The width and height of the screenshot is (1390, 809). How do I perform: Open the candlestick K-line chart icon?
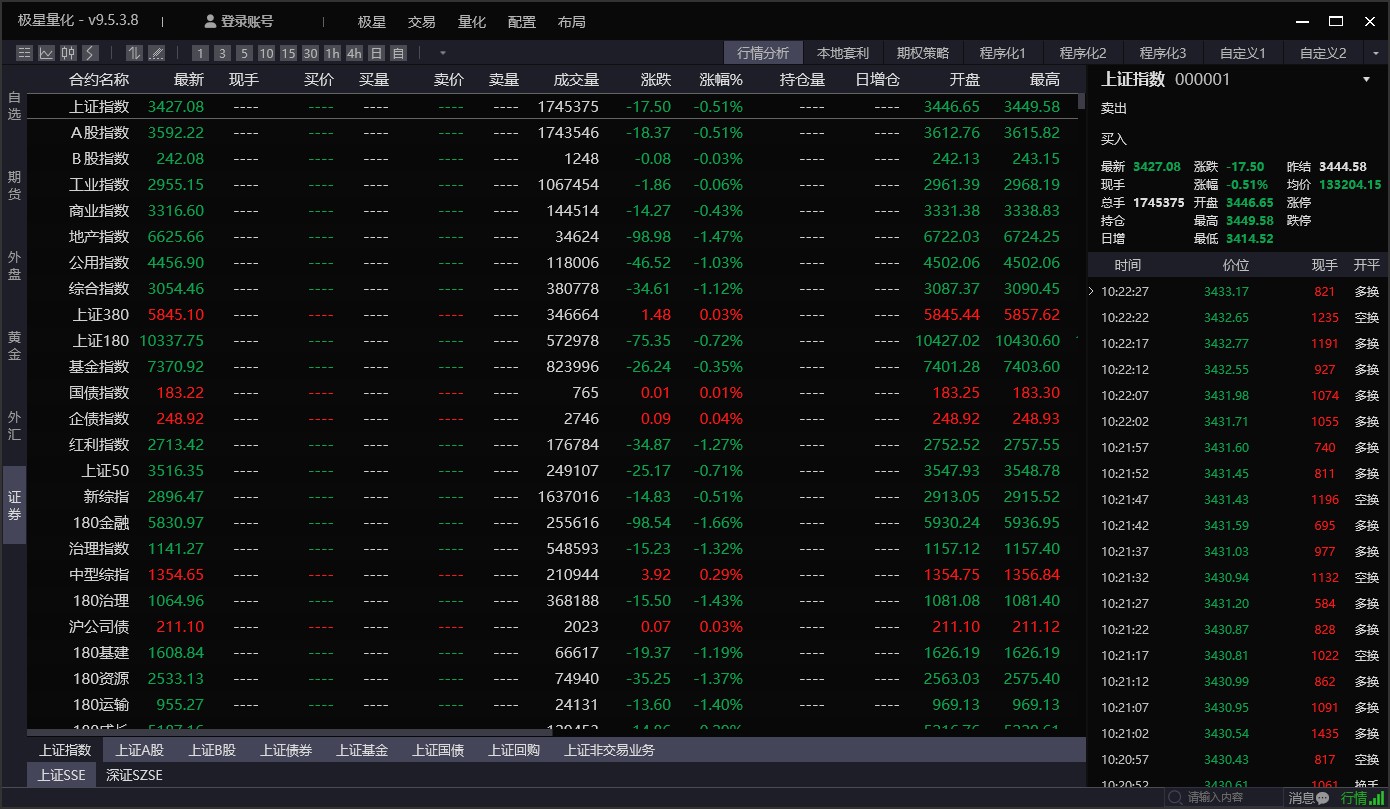(69, 53)
